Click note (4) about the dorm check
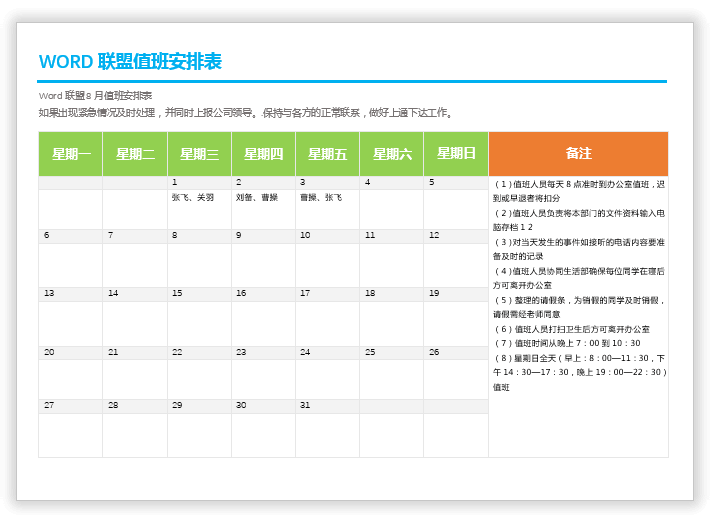 579,278
